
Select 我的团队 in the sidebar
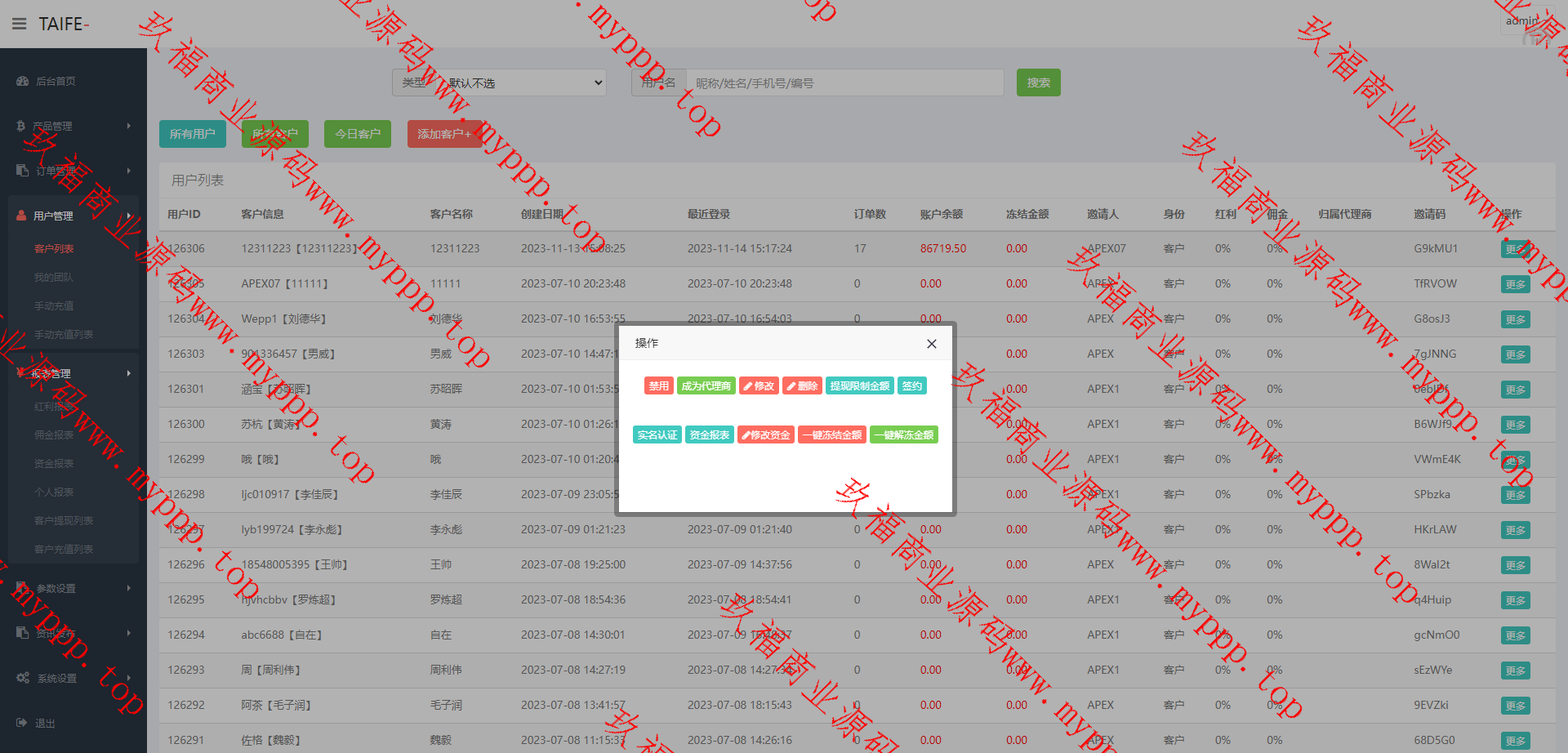[x=54, y=278]
